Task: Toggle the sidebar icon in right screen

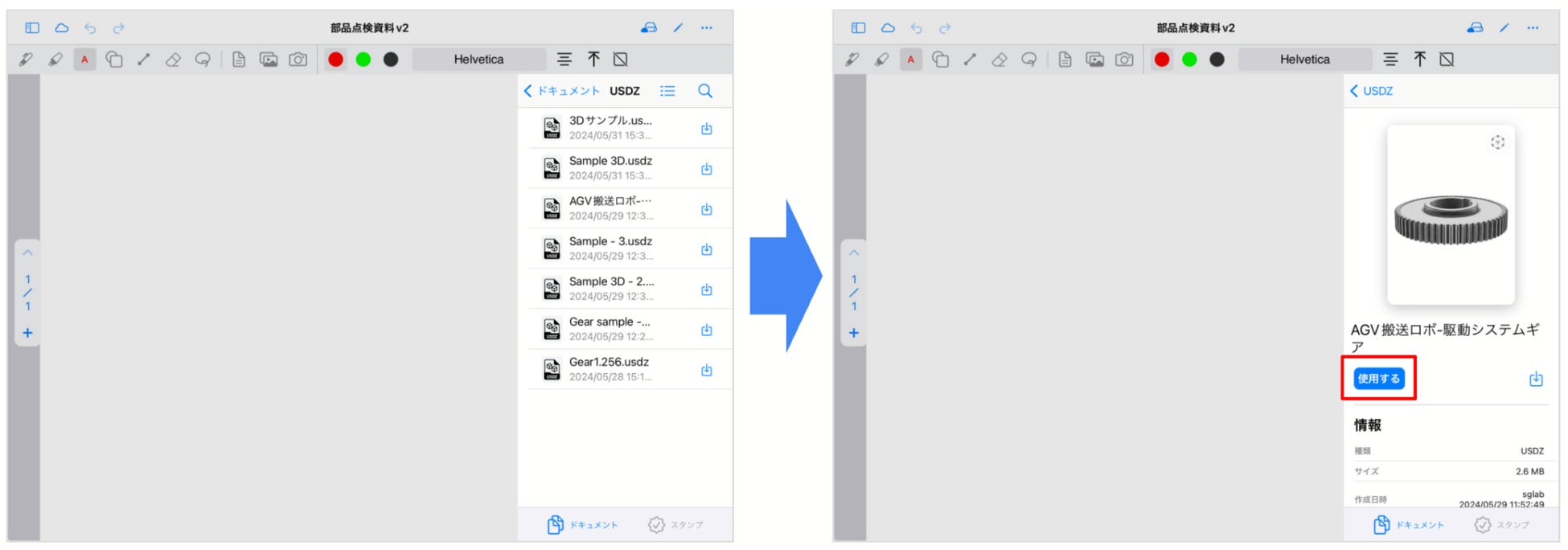Action: click(x=859, y=28)
